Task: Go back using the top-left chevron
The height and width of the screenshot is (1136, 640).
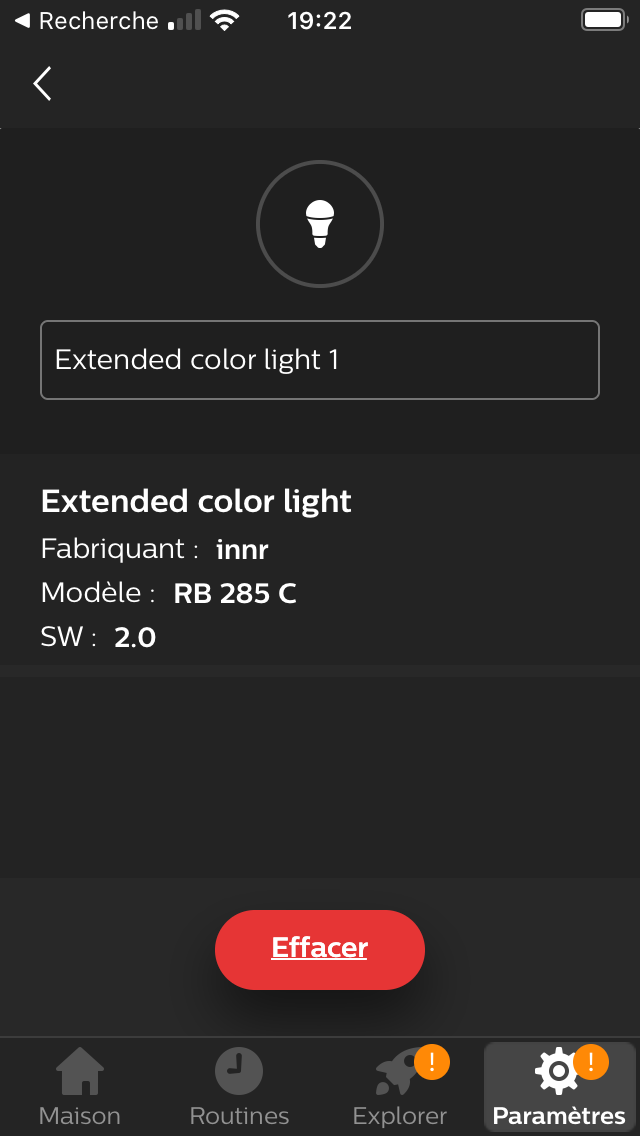Action: click(x=42, y=83)
